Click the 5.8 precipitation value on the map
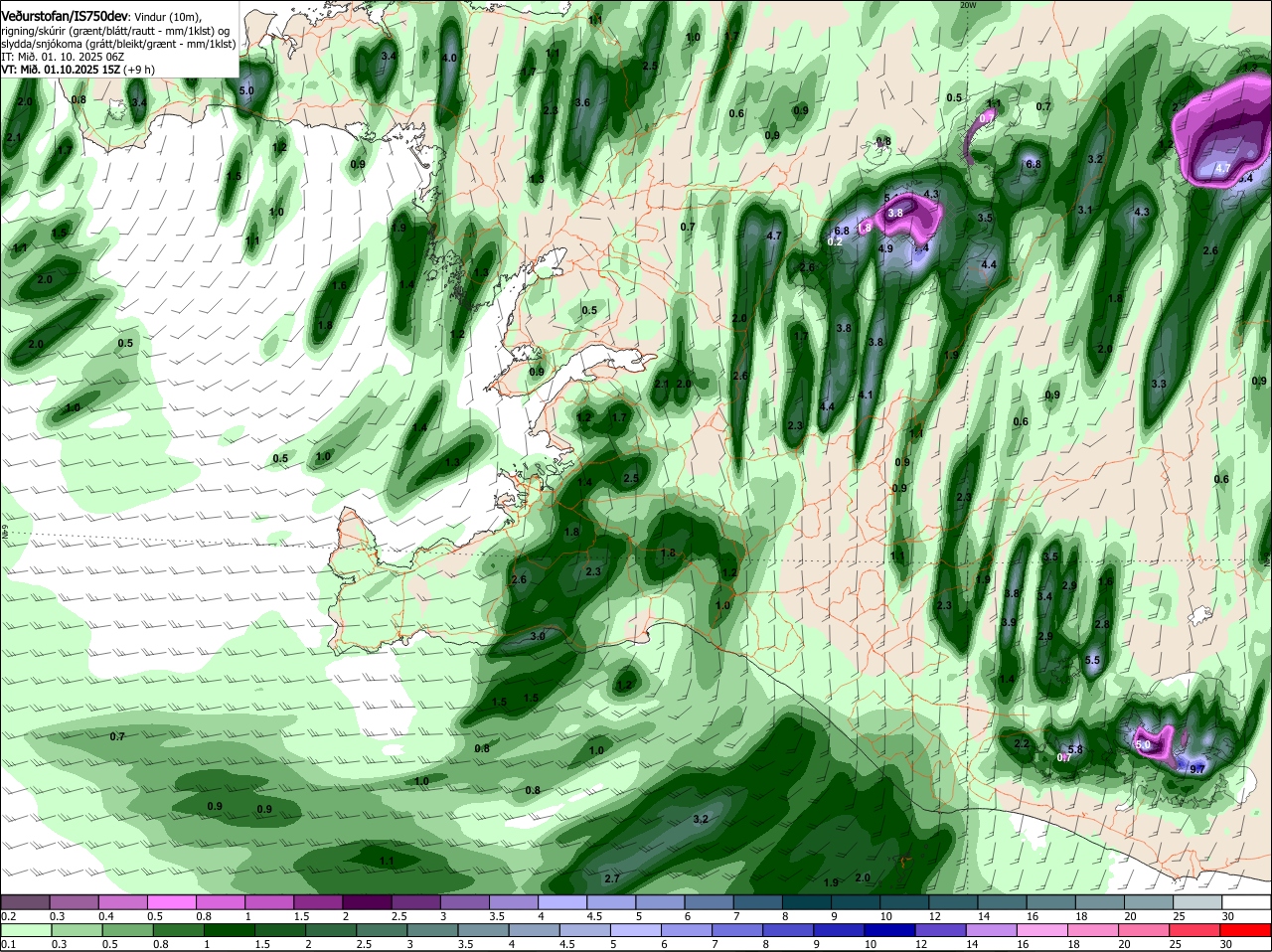 point(1074,749)
